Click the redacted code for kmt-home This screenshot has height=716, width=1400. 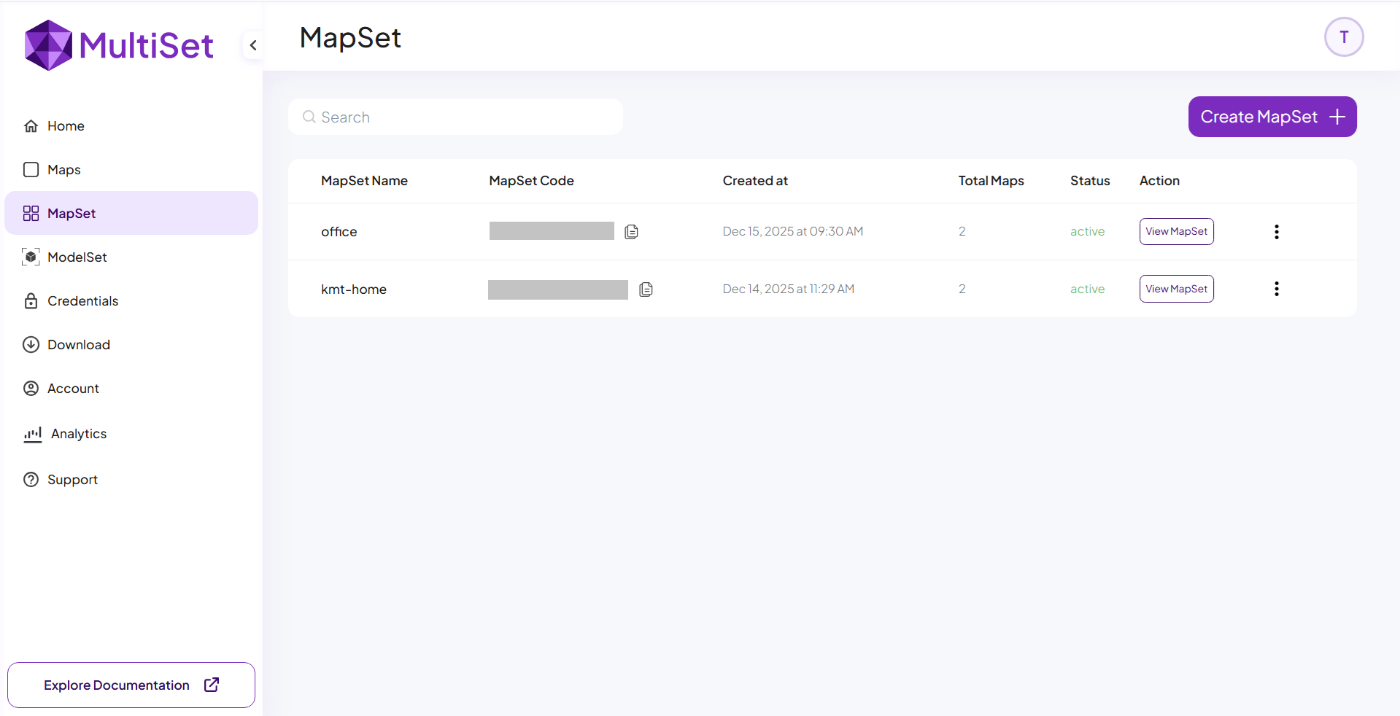558,289
